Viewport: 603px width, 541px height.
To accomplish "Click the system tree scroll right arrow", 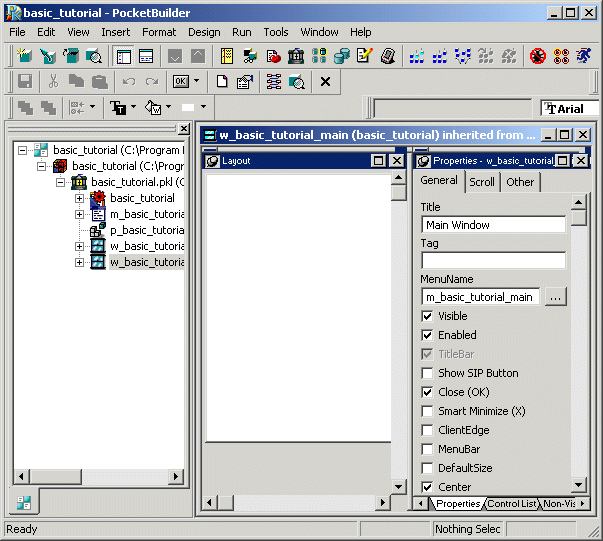I will click(x=176, y=476).
